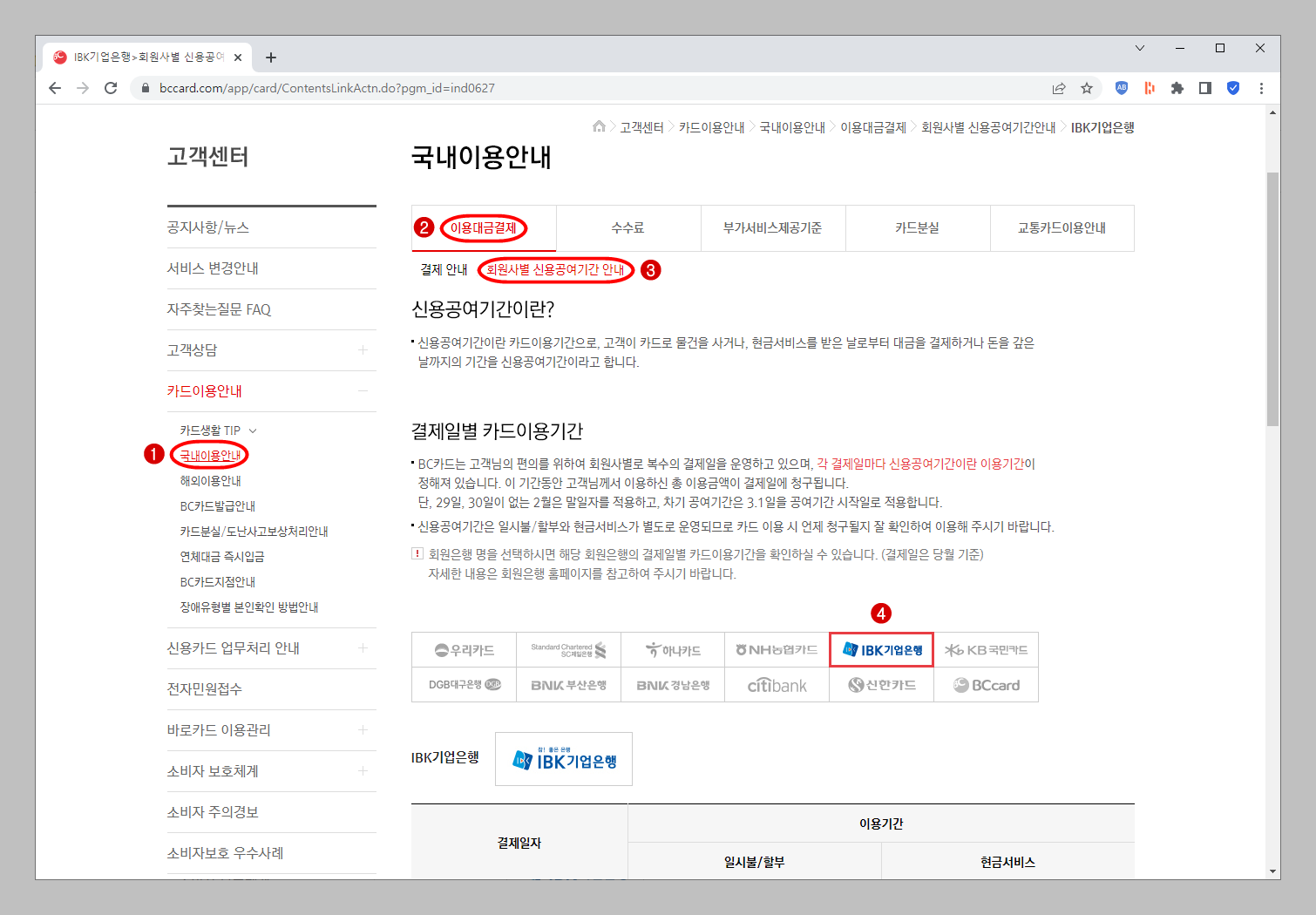Collapse the 카드이용안내 menu minus

click(x=363, y=391)
